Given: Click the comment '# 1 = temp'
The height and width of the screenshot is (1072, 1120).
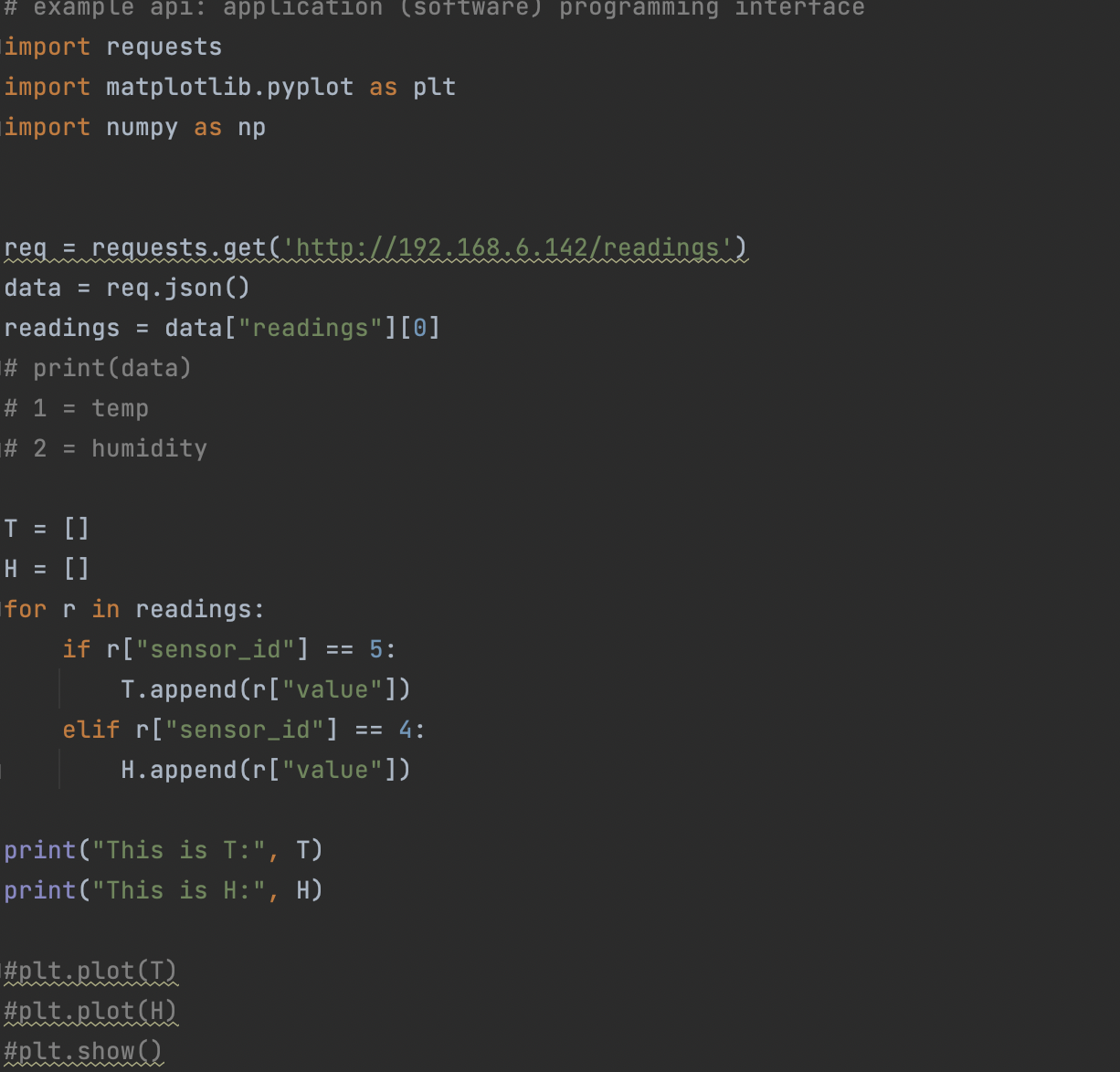Looking at the screenshot, I should coord(76,408).
